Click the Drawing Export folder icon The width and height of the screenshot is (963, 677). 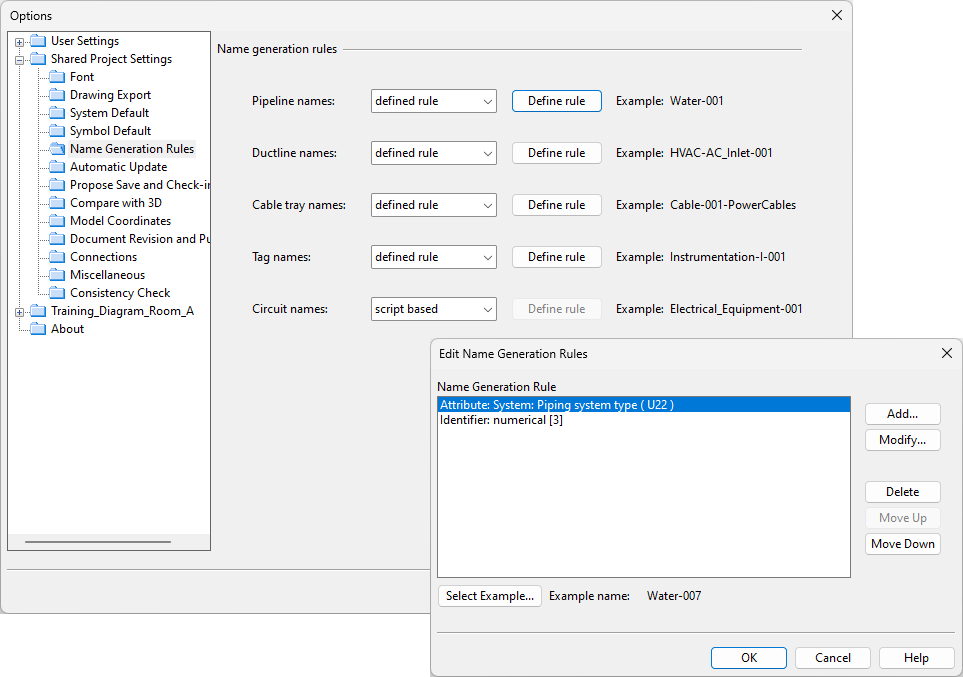(57, 95)
